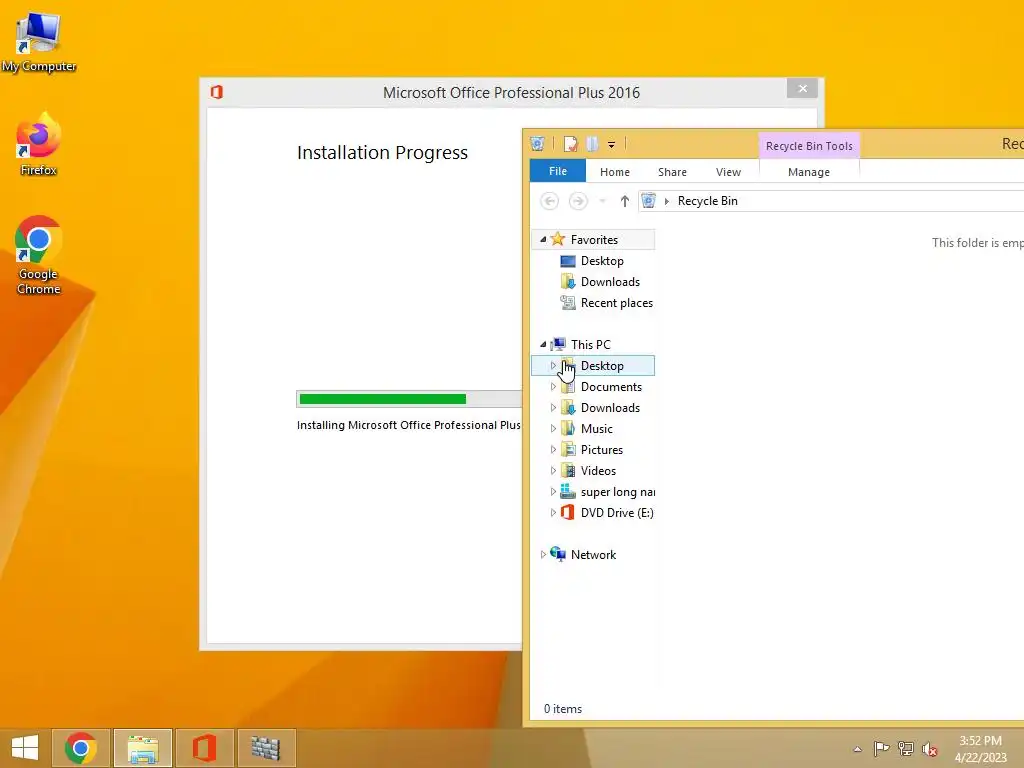
Task: Click the Office installer title bar text
Action: pyautogui.click(x=511, y=93)
